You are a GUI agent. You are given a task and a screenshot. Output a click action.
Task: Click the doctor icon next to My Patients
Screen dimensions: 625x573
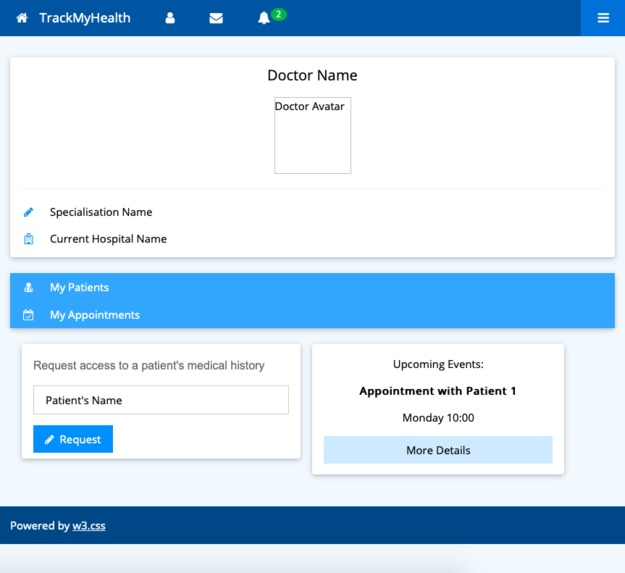click(28, 287)
